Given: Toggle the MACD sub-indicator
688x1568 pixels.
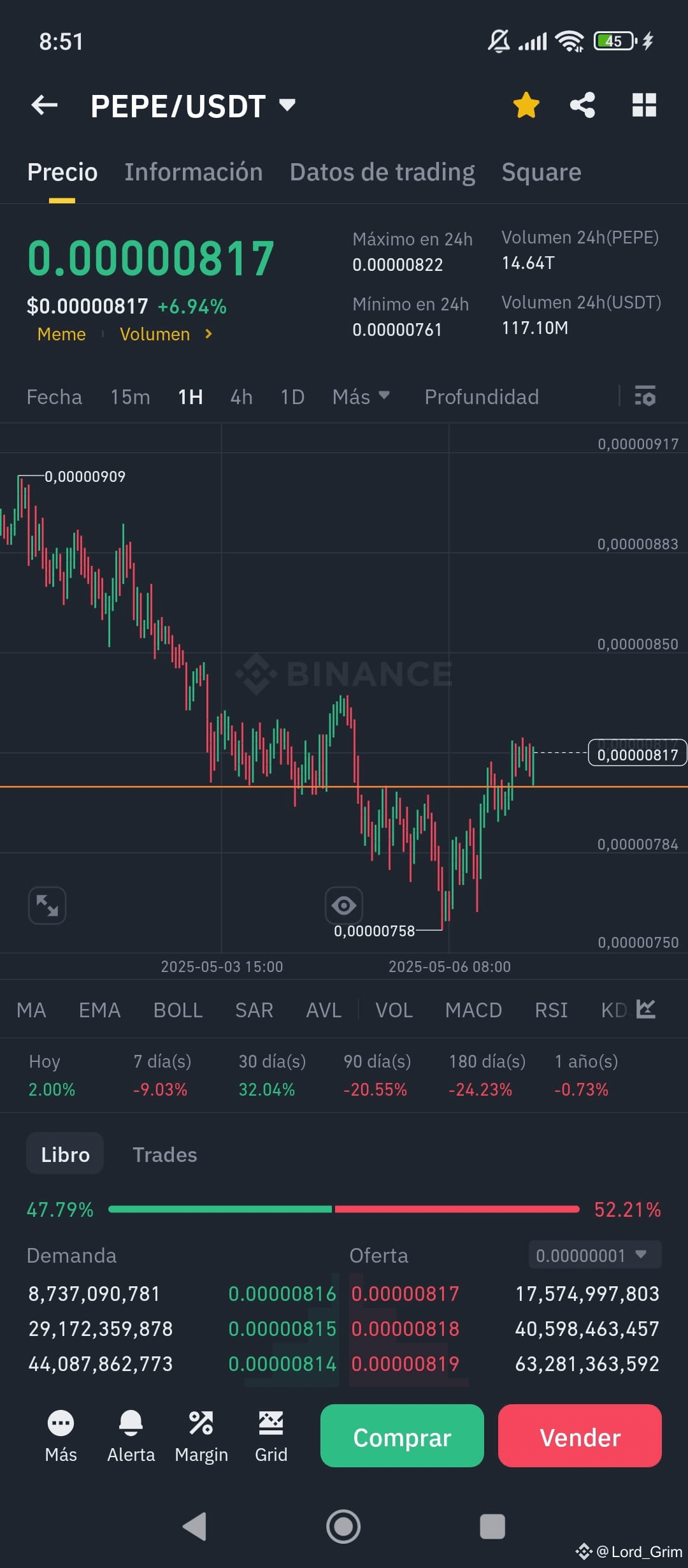Looking at the screenshot, I should coord(473,1010).
